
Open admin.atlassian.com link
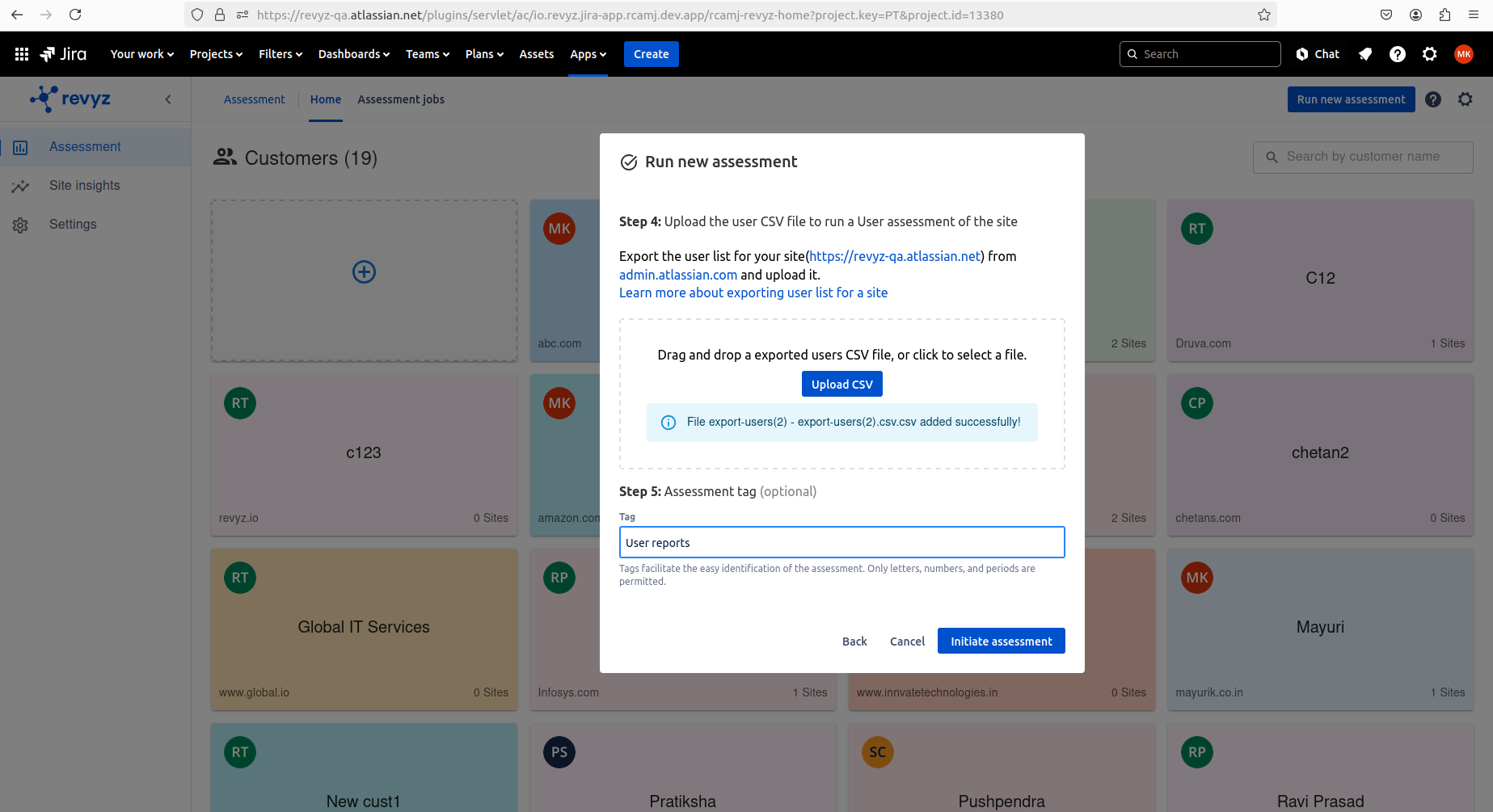[678, 275]
